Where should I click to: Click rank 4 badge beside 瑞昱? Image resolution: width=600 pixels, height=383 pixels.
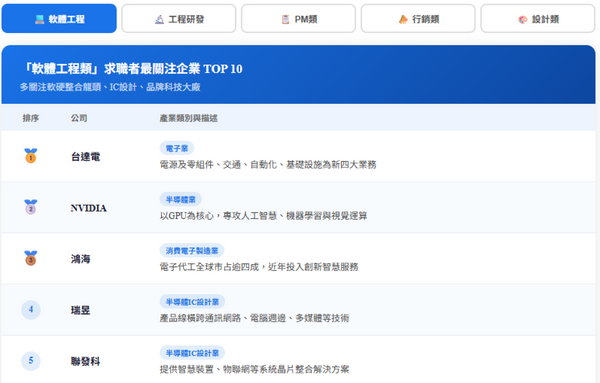(x=31, y=309)
